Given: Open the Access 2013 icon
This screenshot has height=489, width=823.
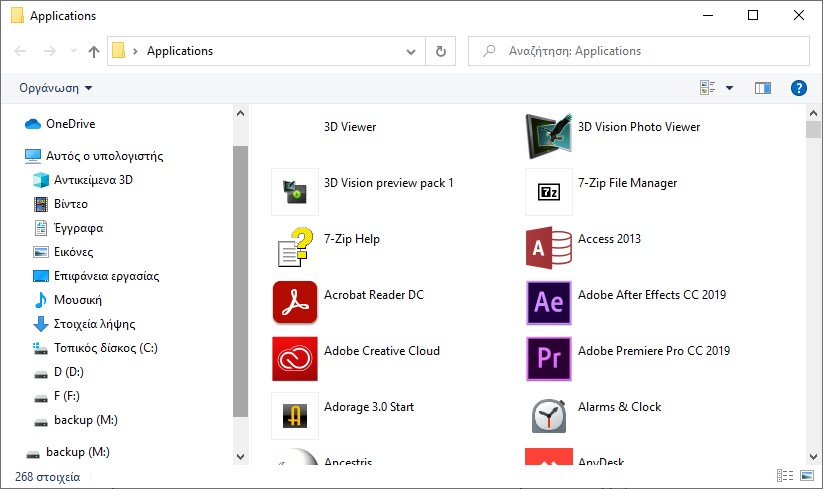Looking at the screenshot, I should pyautogui.click(x=548, y=248).
